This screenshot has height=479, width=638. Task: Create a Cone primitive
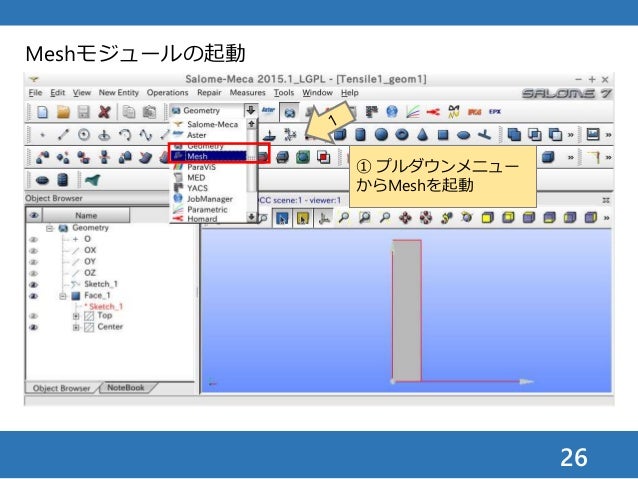(423, 134)
